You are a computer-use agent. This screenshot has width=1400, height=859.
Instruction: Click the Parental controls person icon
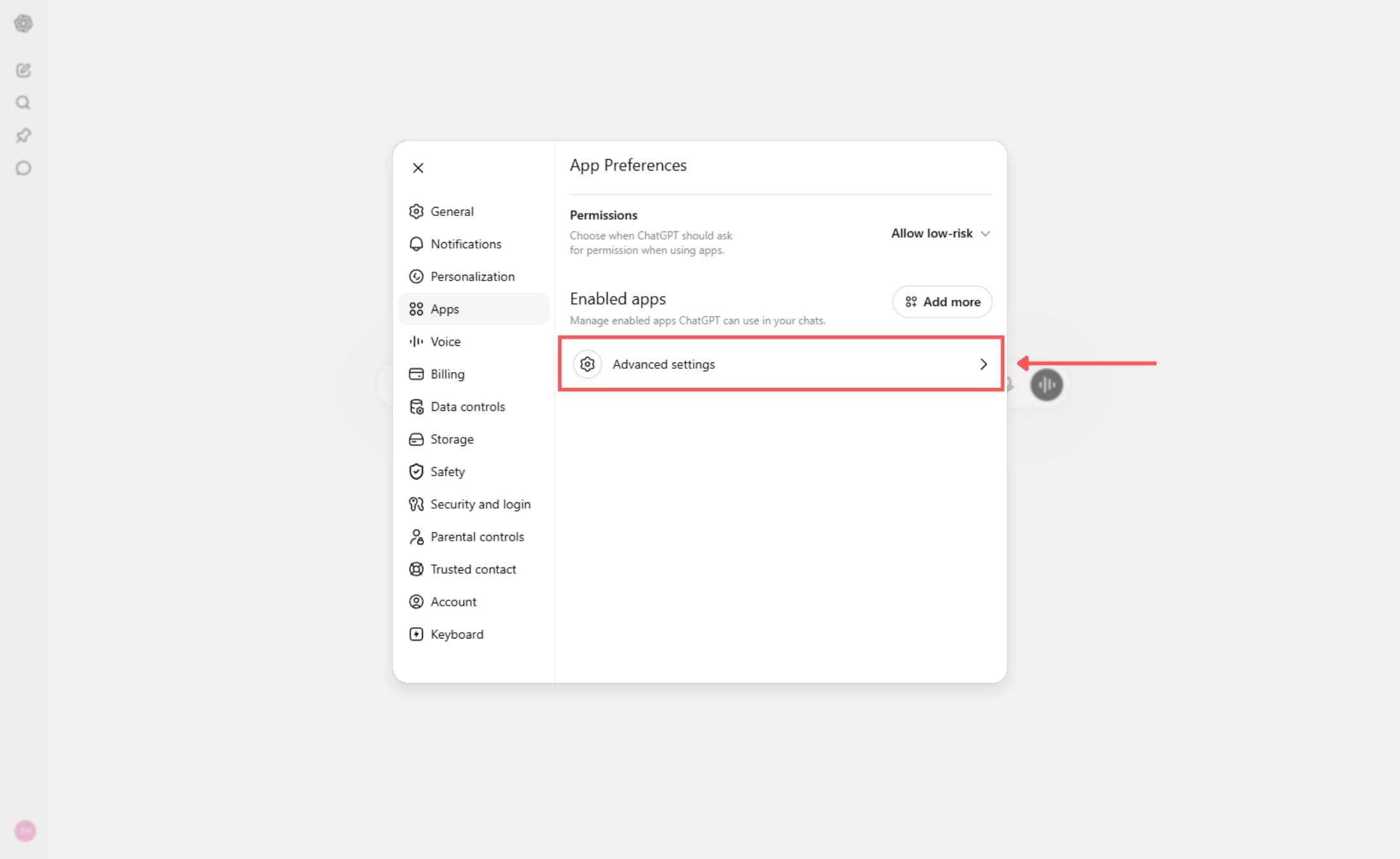pyautogui.click(x=416, y=537)
